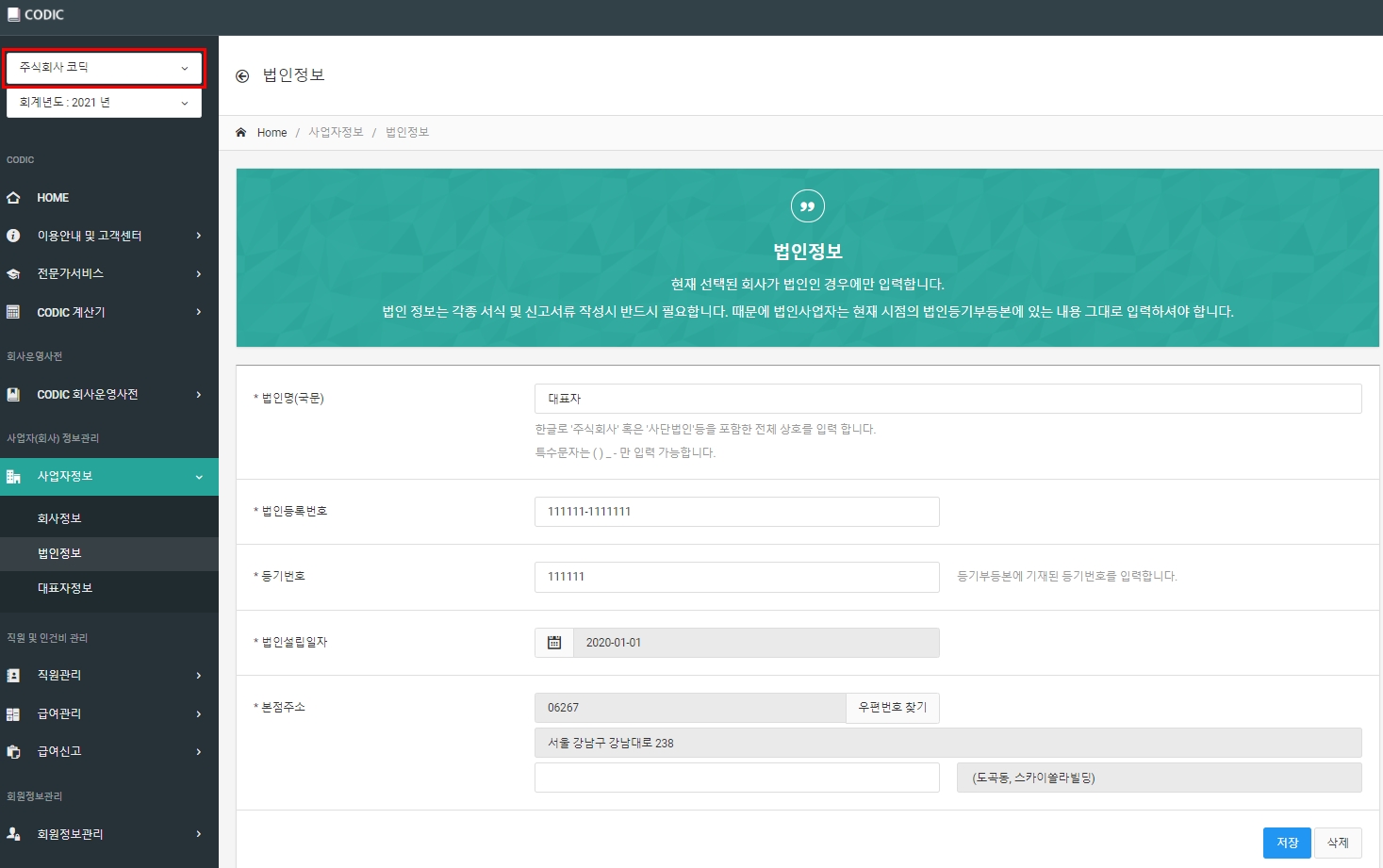Click the 저장 save button
Screen dimensions: 1383x868
coord(1287,843)
